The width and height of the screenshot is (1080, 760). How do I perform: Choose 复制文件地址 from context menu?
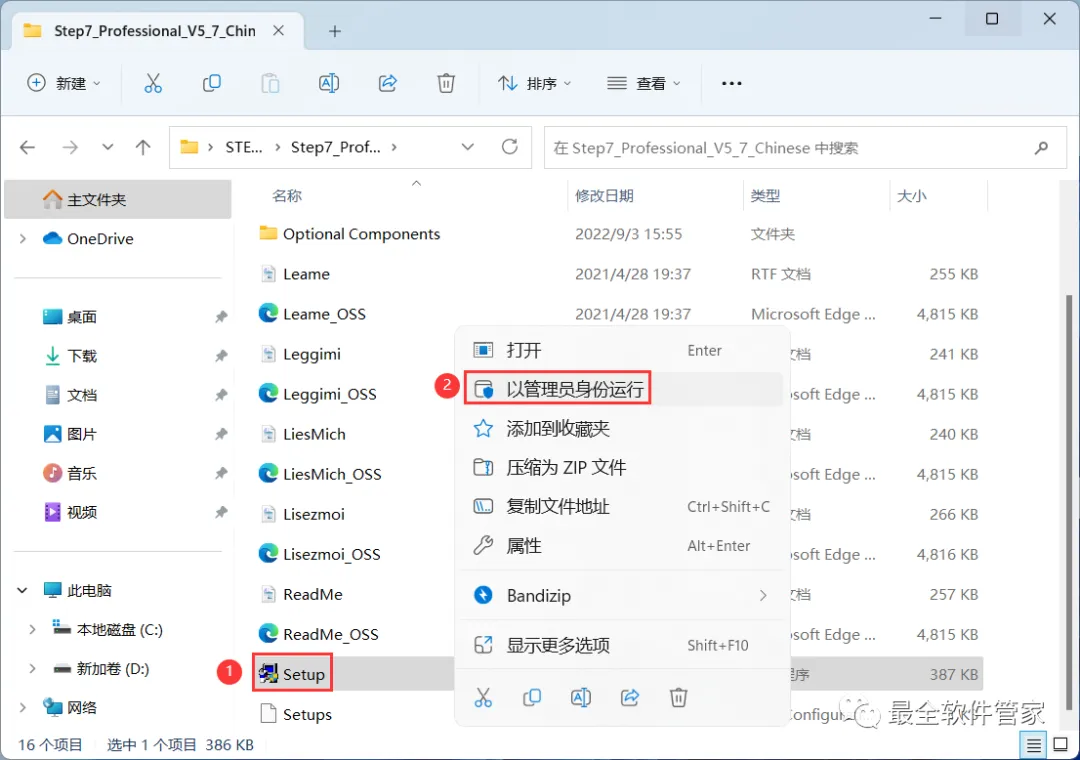[x=622, y=507]
